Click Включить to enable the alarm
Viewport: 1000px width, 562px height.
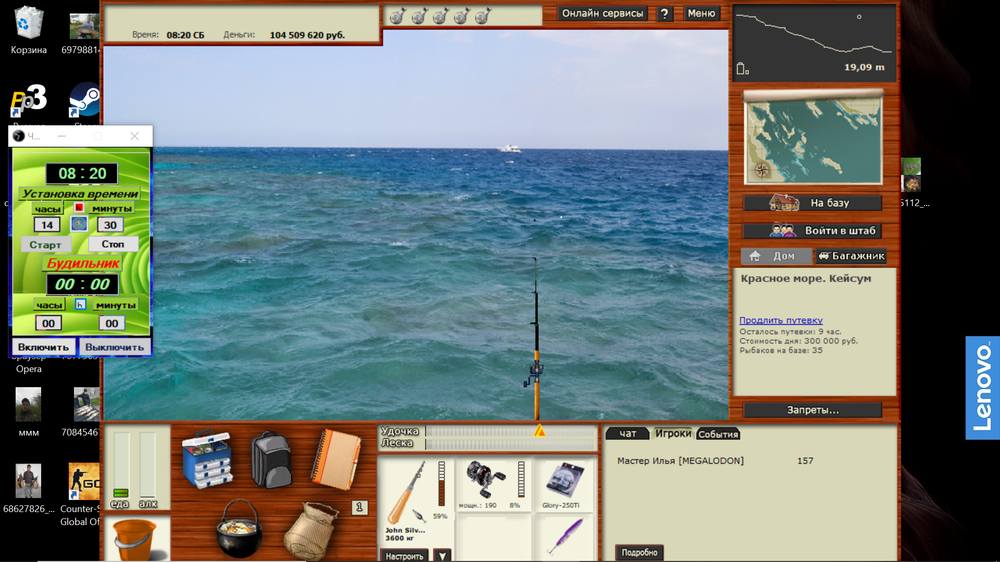pyautogui.click(x=43, y=347)
